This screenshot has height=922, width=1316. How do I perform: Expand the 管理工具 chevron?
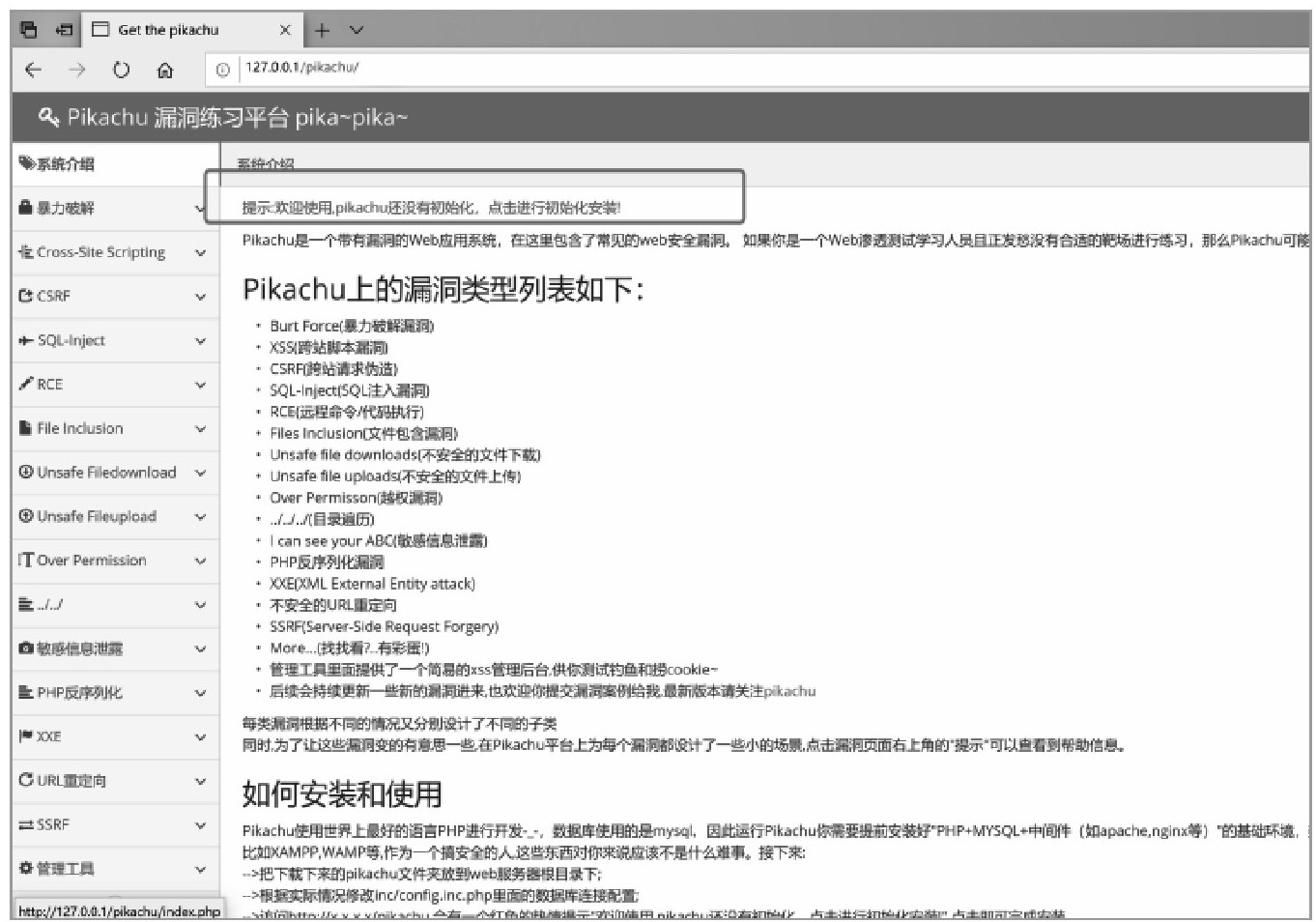tap(200, 869)
